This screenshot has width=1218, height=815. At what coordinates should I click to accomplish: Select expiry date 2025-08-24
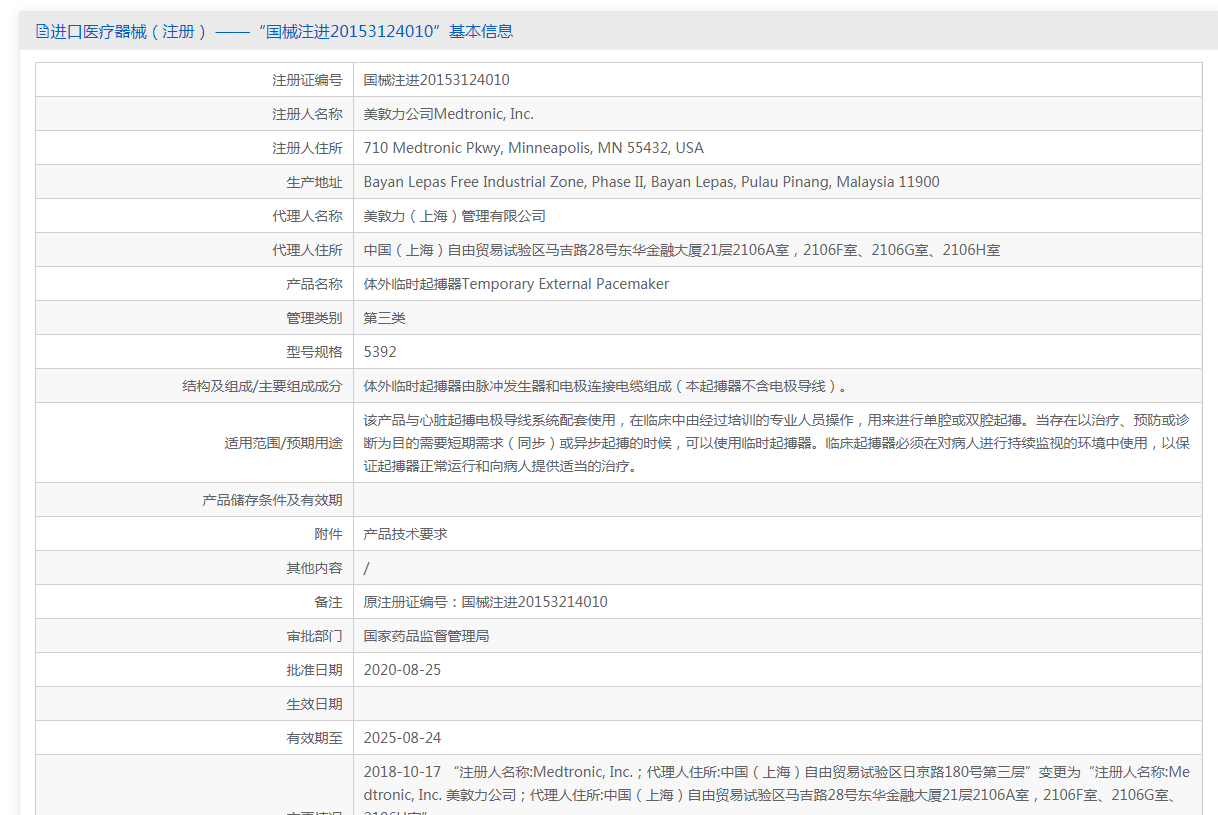click(402, 738)
